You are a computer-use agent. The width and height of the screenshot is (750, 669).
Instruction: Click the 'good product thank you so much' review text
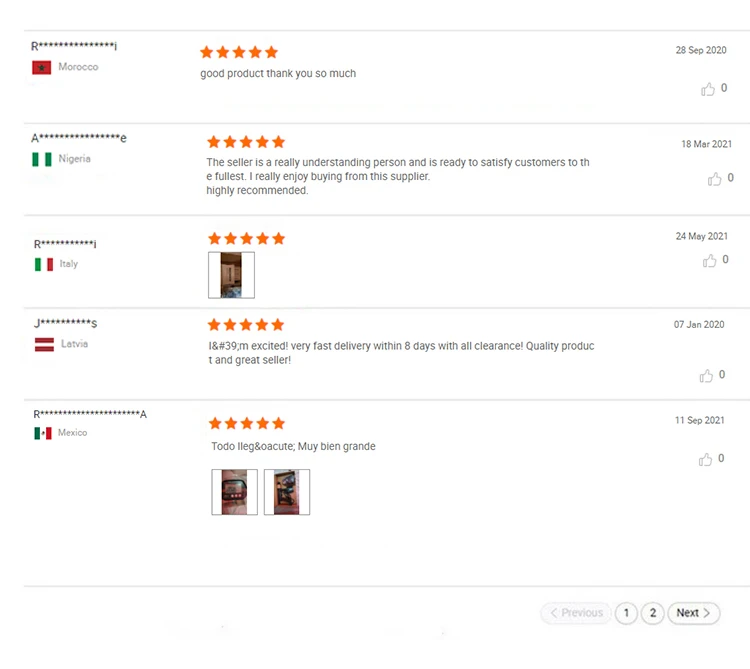278,74
